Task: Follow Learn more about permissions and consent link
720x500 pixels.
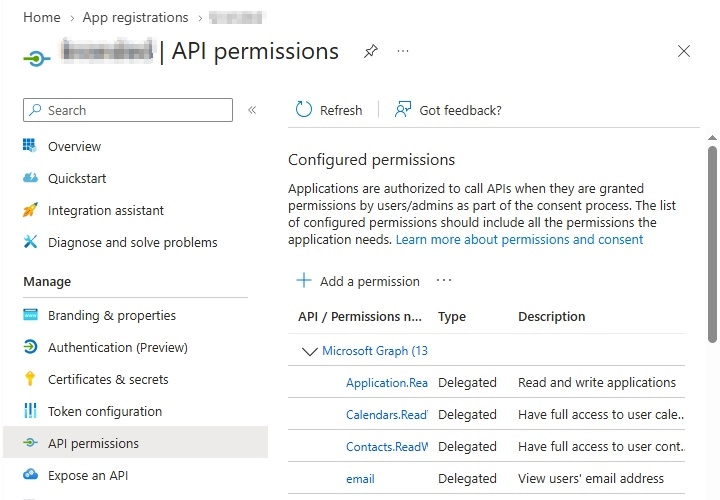Action: pyautogui.click(x=519, y=239)
